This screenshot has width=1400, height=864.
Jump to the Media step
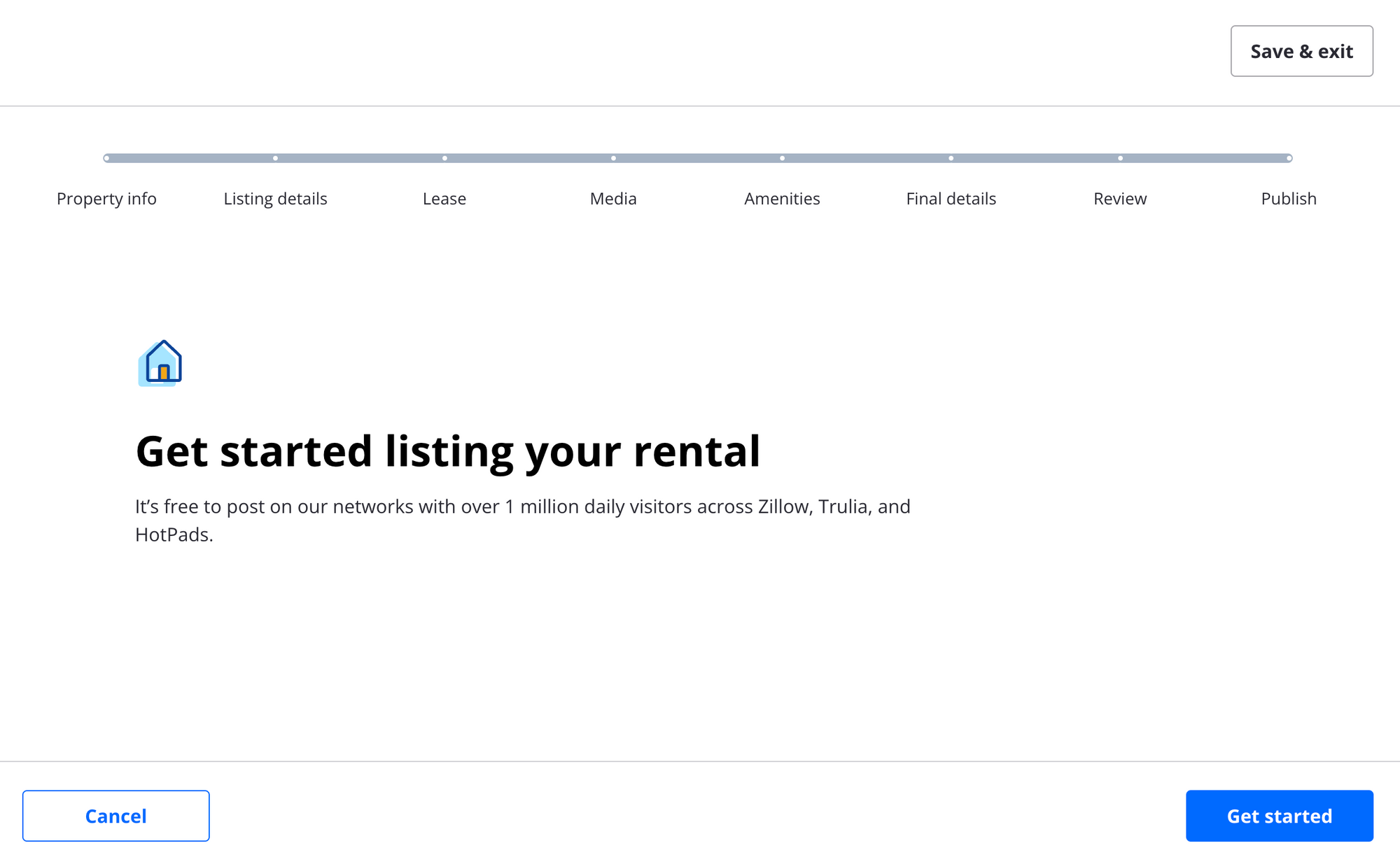point(613,199)
